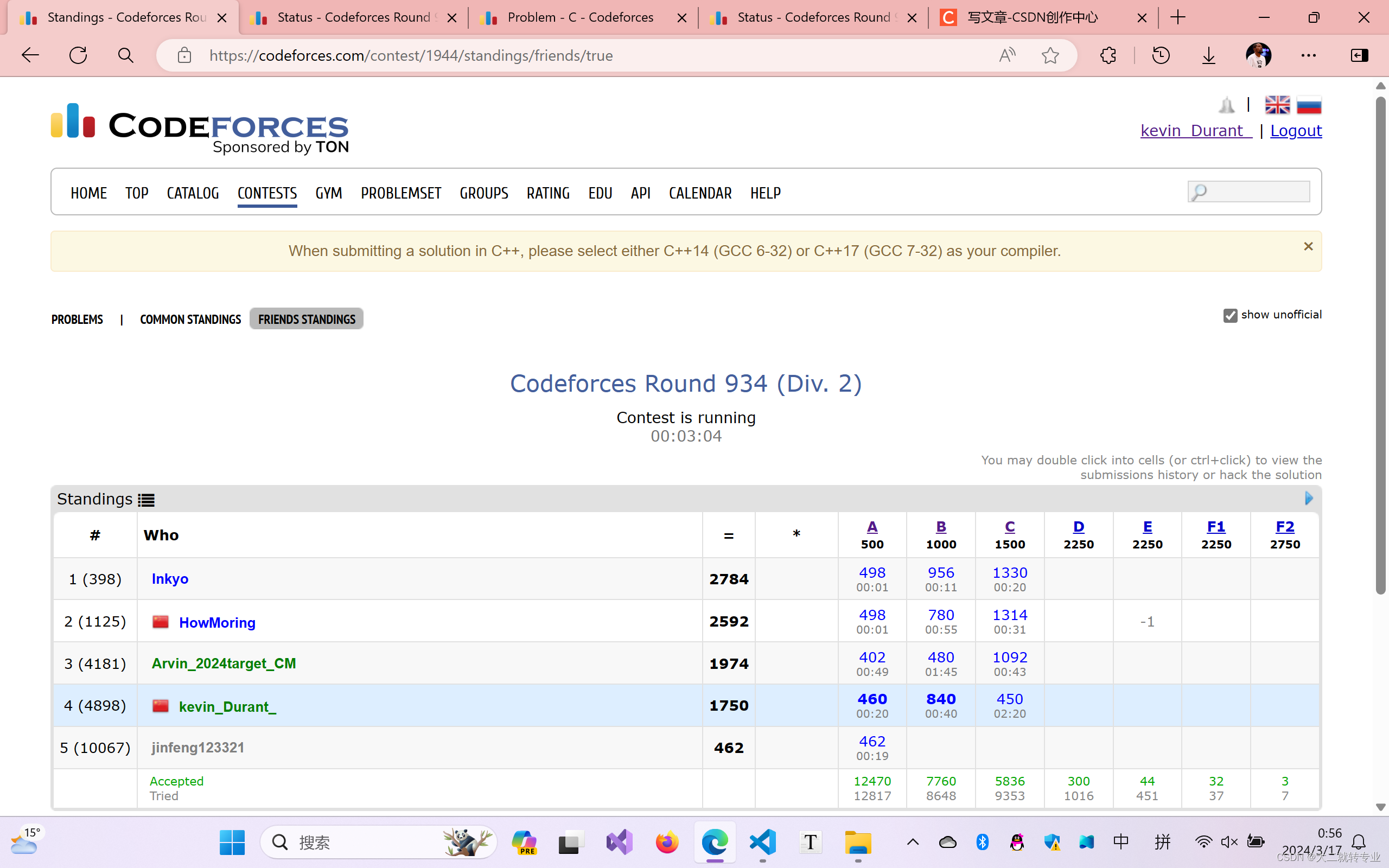Refresh the page with the reload icon
Screen dimensions: 1389x868
pyautogui.click(x=78, y=55)
